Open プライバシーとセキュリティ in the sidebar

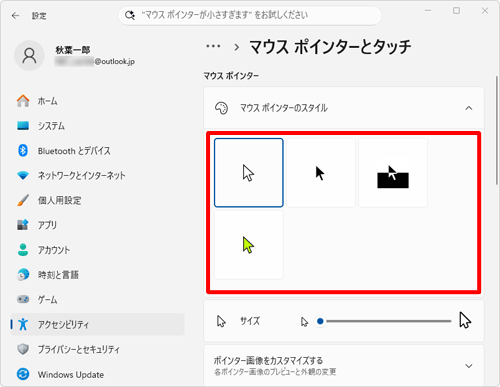97,349
